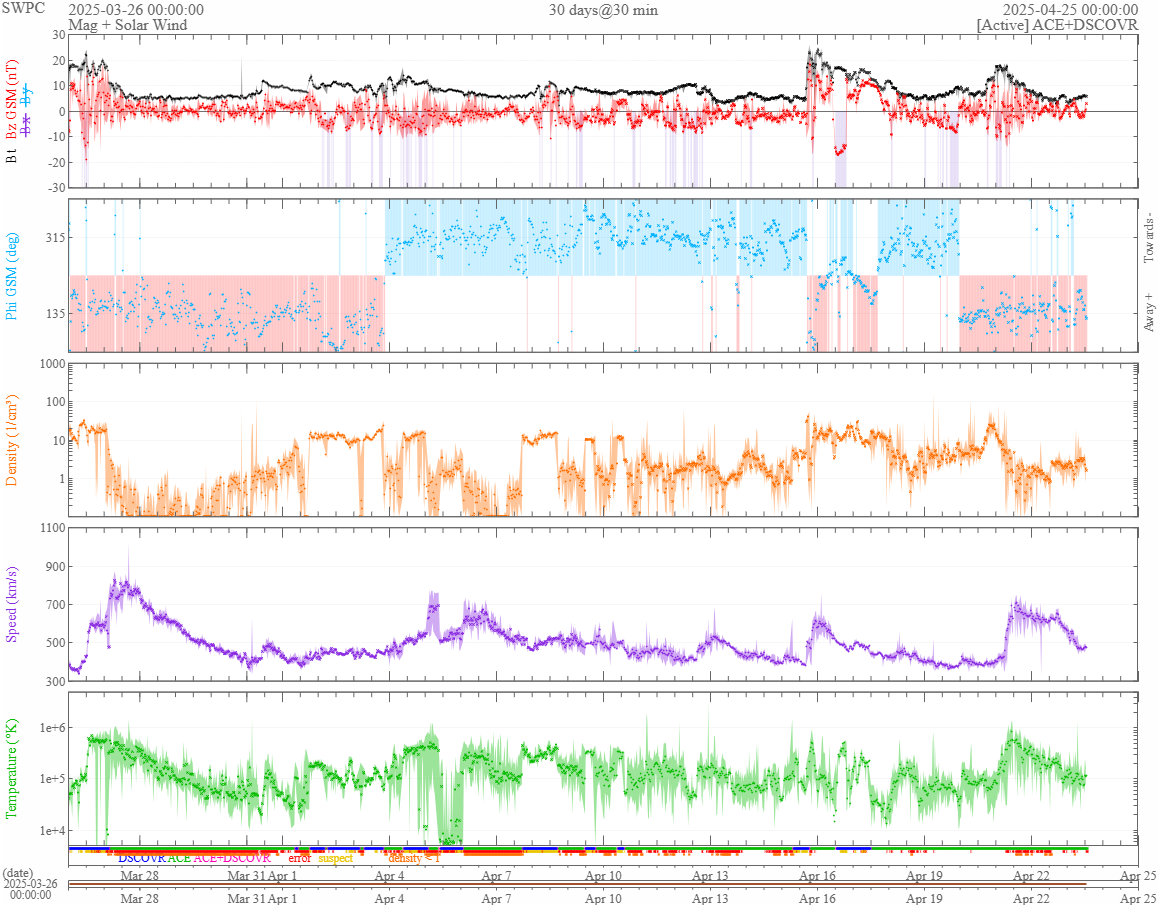Click the Temperature (°K) axis label
This screenshot has width=1158, height=905.
pyautogui.click(x=12, y=768)
